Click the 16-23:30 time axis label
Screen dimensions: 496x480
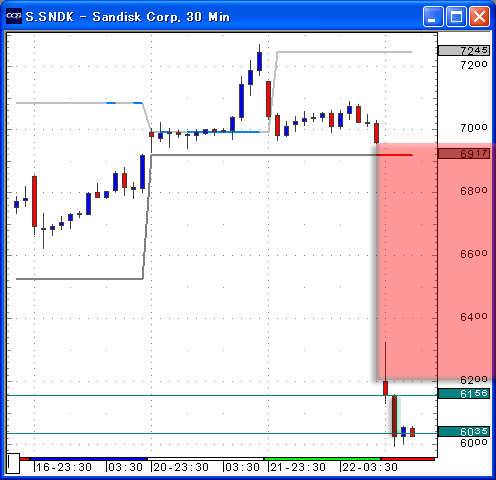64,467
